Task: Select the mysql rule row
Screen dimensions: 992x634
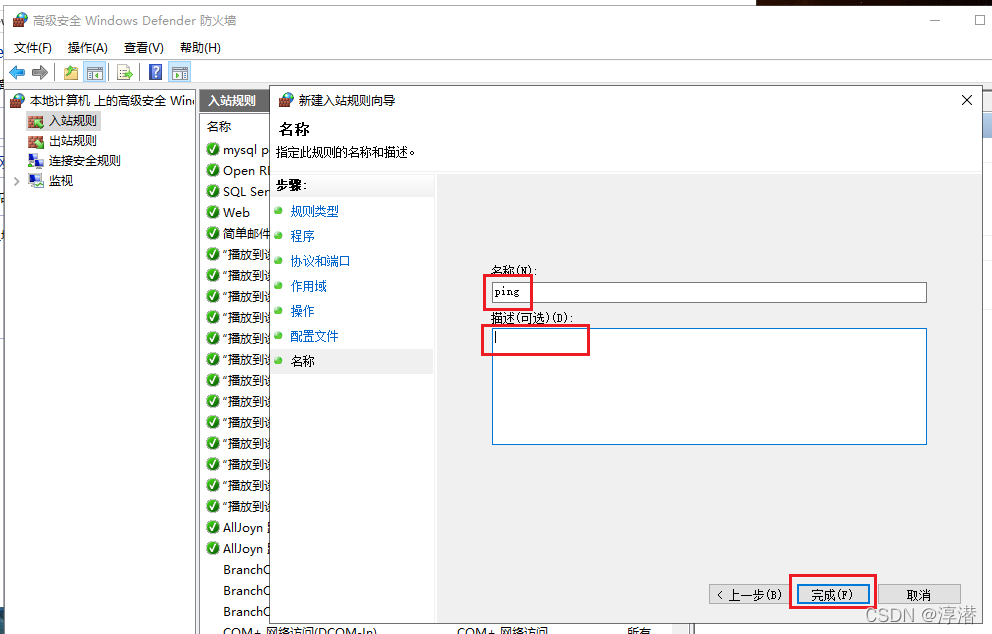Action: tap(238, 150)
